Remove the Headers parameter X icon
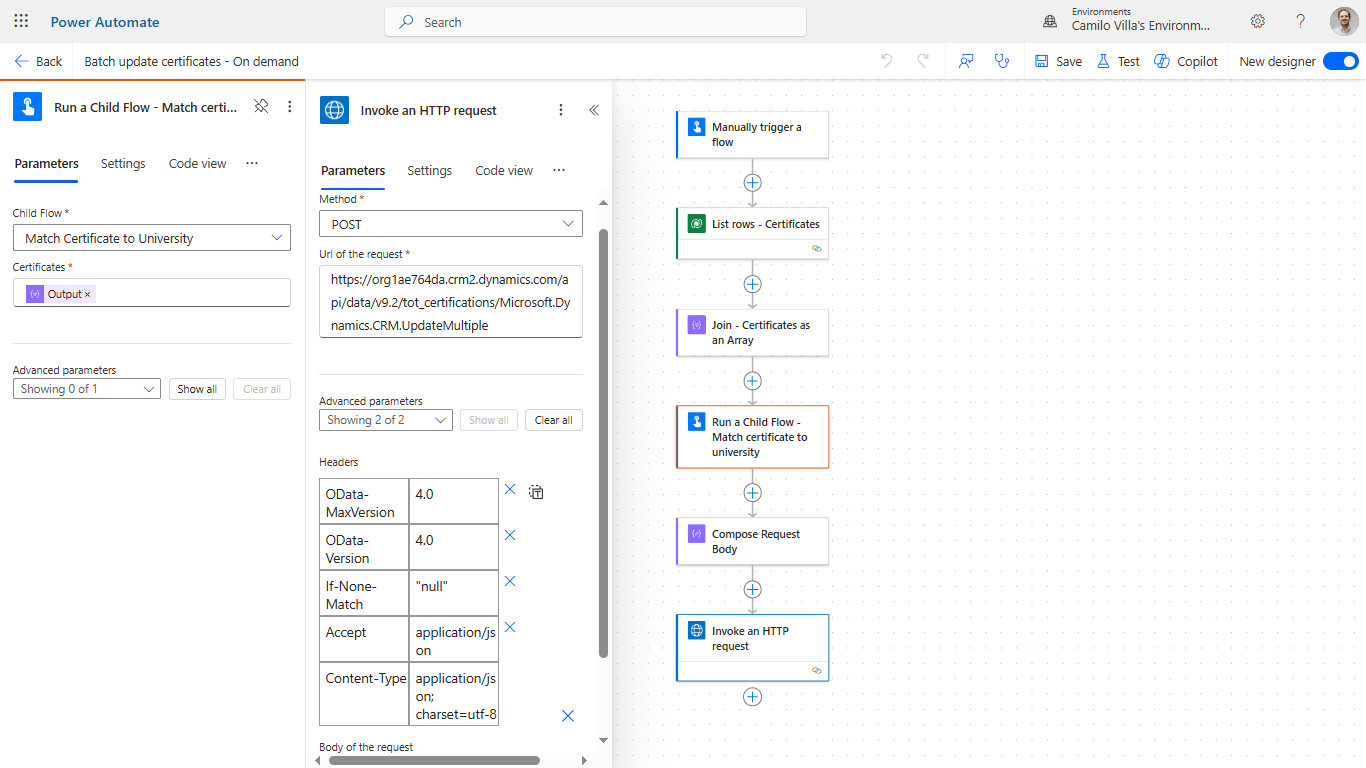The width and height of the screenshot is (1366, 768). click(x=568, y=716)
